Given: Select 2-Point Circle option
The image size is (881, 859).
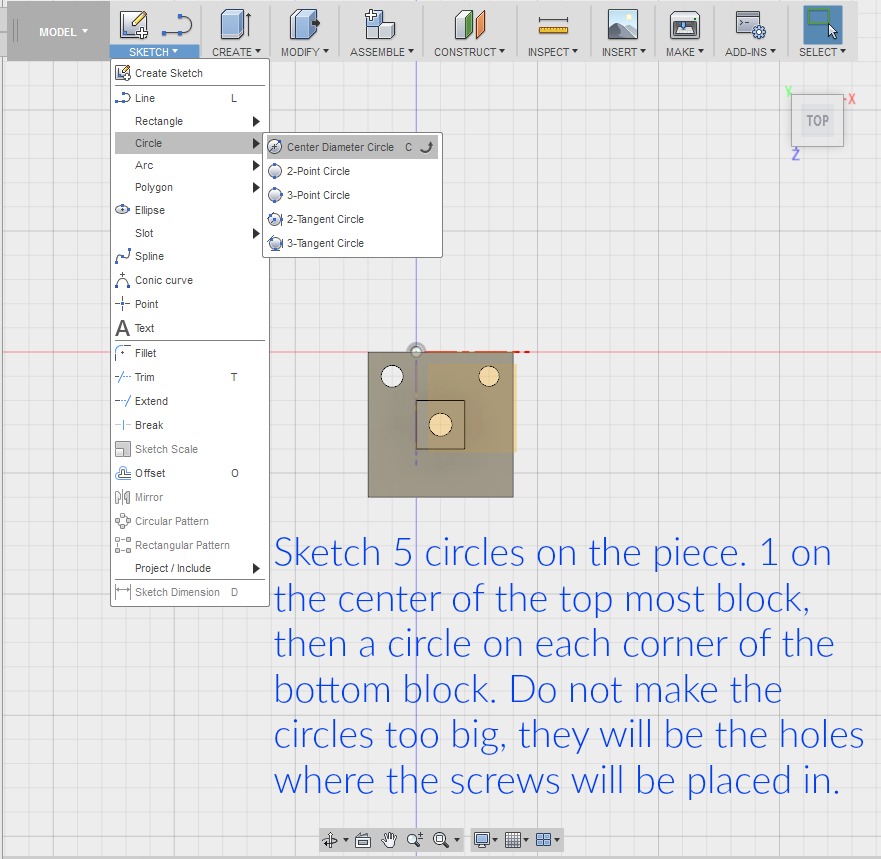Looking at the screenshot, I should coord(318,171).
